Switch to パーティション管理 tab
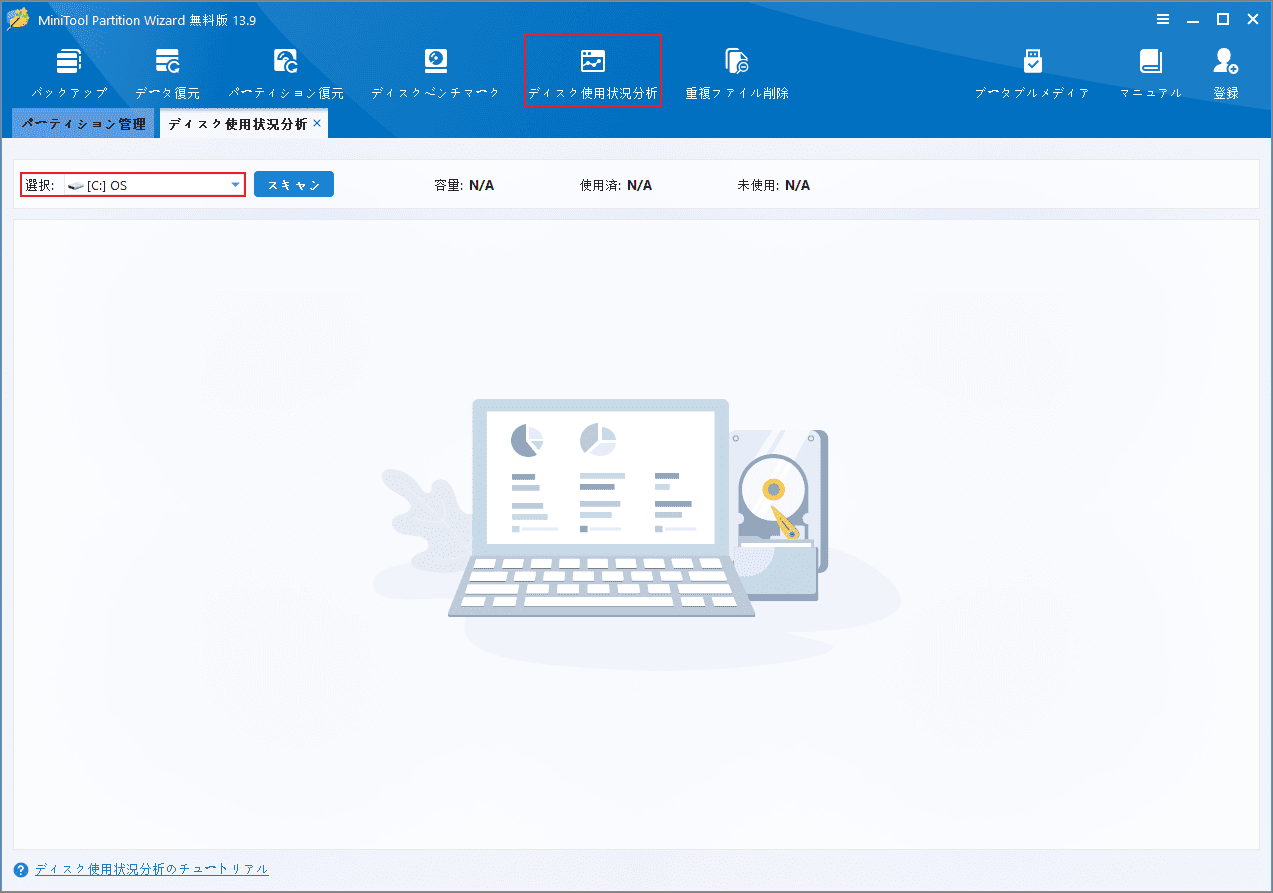The image size is (1273, 893). click(x=83, y=124)
